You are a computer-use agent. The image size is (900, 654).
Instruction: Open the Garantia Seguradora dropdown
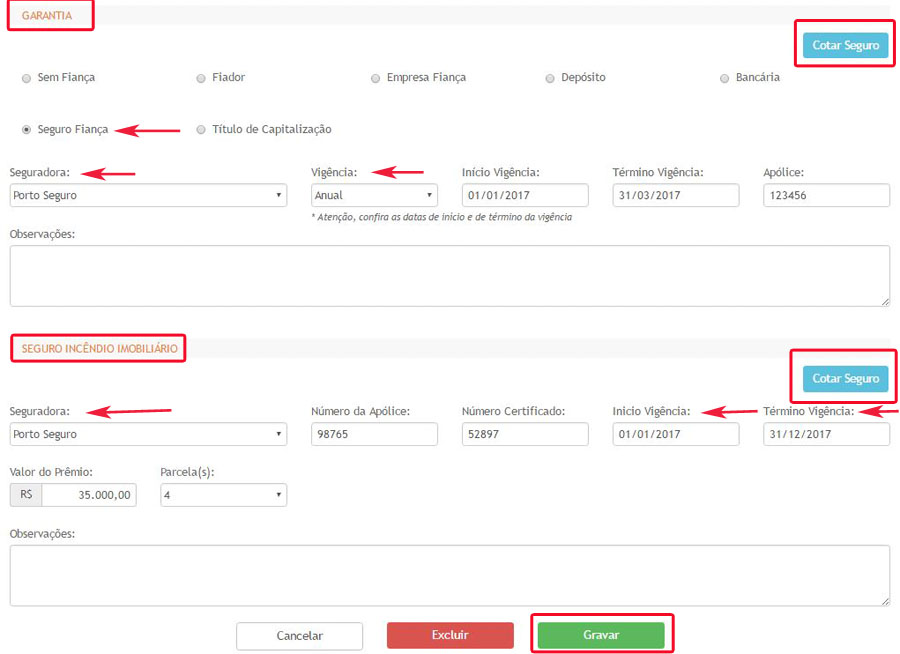[x=148, y=196]
